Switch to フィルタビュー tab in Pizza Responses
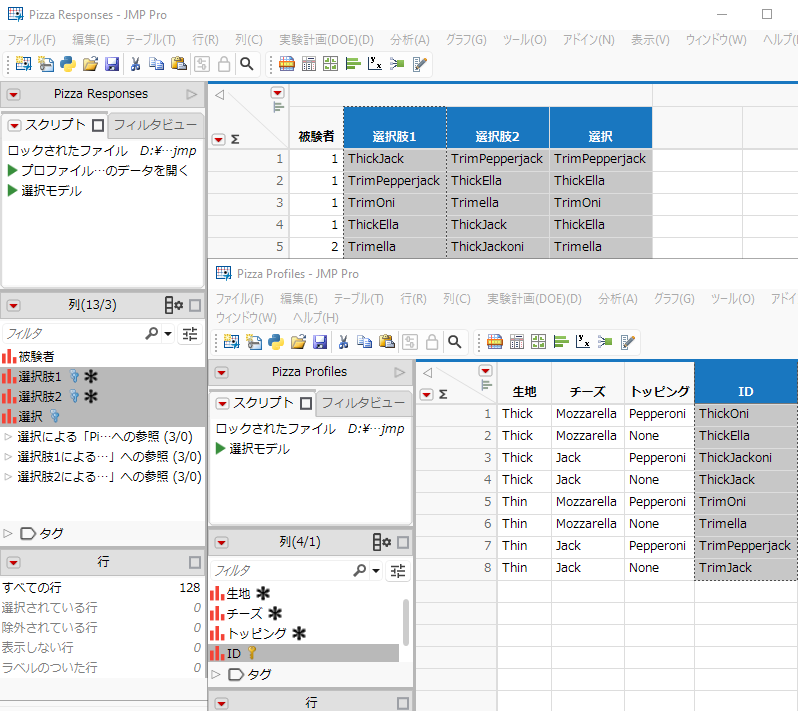798x711 pixels. coord(155,125)
